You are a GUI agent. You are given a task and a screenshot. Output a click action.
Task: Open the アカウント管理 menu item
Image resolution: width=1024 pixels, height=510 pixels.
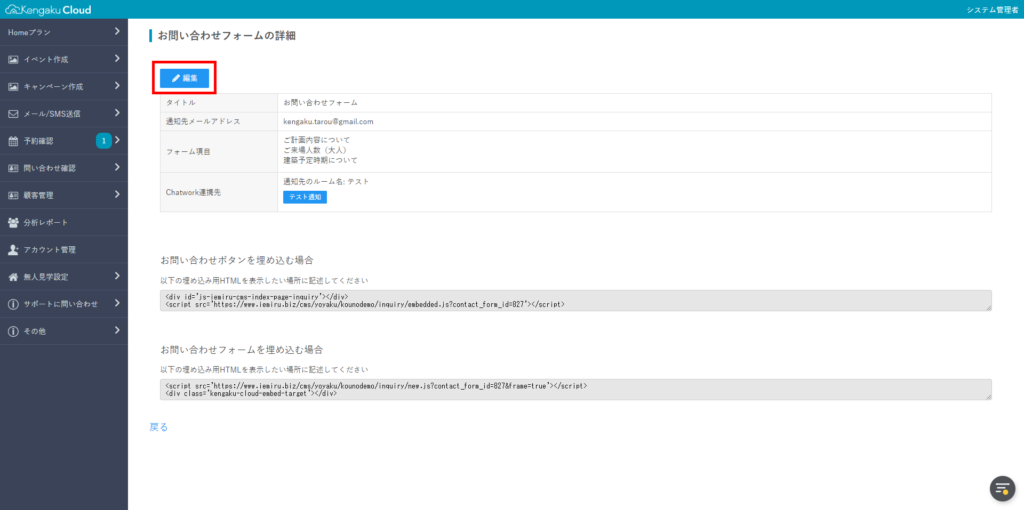point(64,249)
